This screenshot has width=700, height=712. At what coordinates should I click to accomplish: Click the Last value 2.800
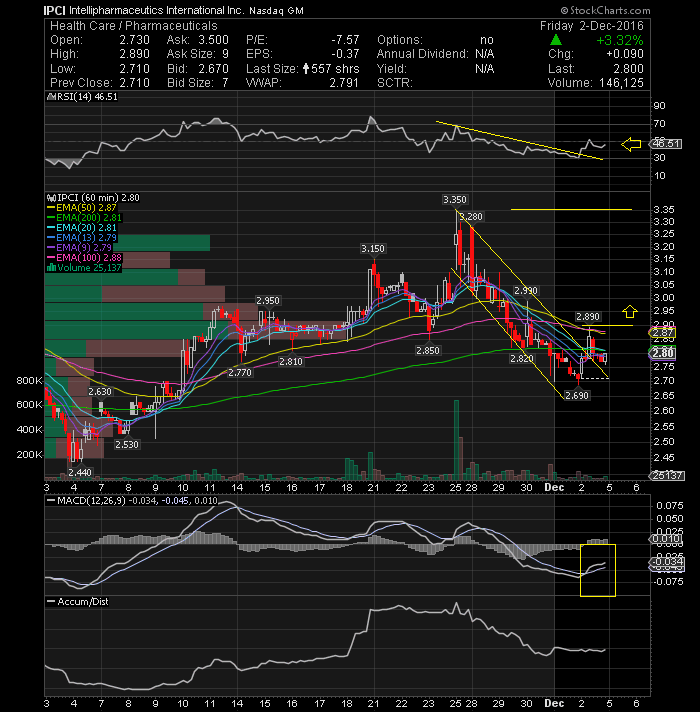point(629,69)
